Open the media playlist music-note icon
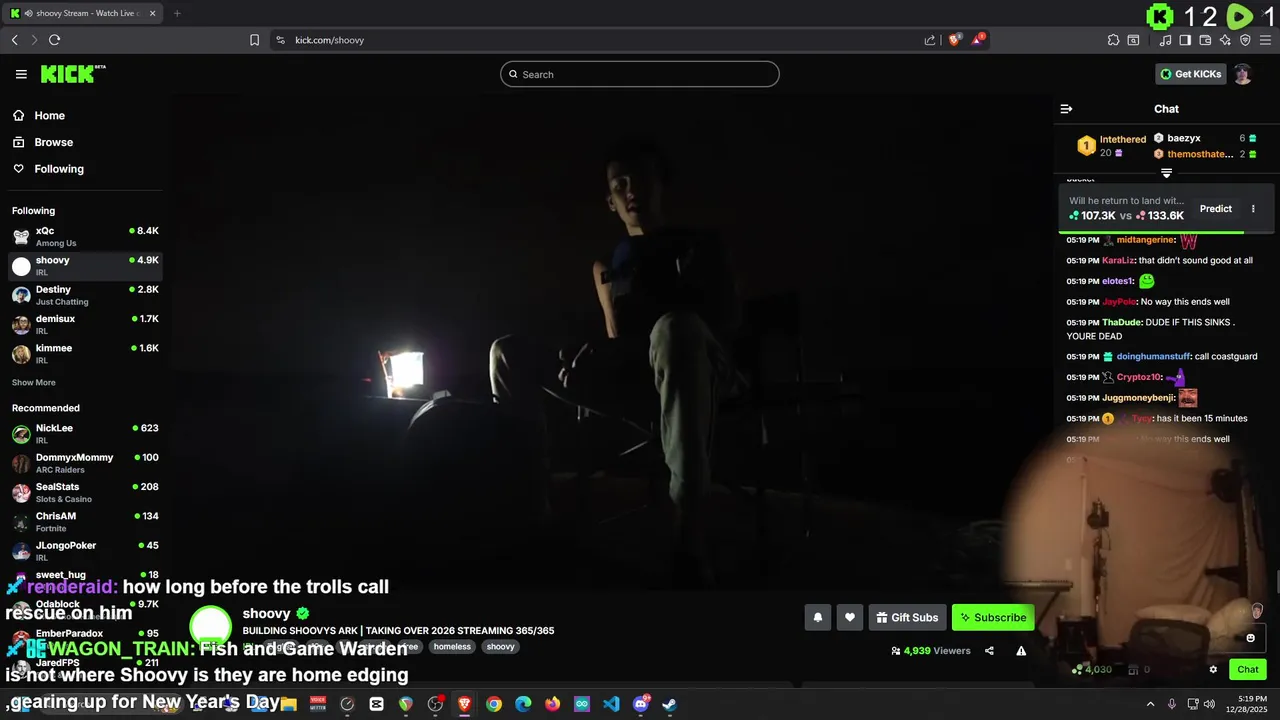Image resolution: width=1280 pixels, height=720 pixels. (x=1165, y=40)
